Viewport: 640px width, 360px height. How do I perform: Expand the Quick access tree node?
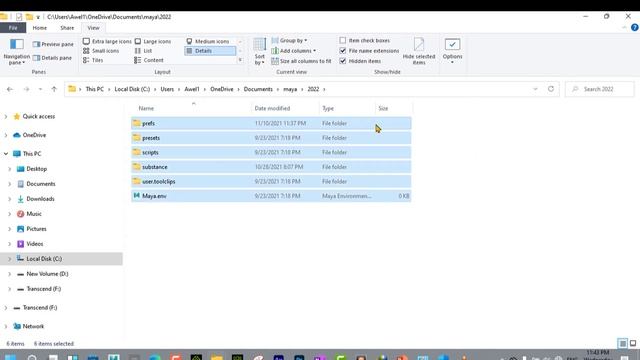(x=6, y=116)
